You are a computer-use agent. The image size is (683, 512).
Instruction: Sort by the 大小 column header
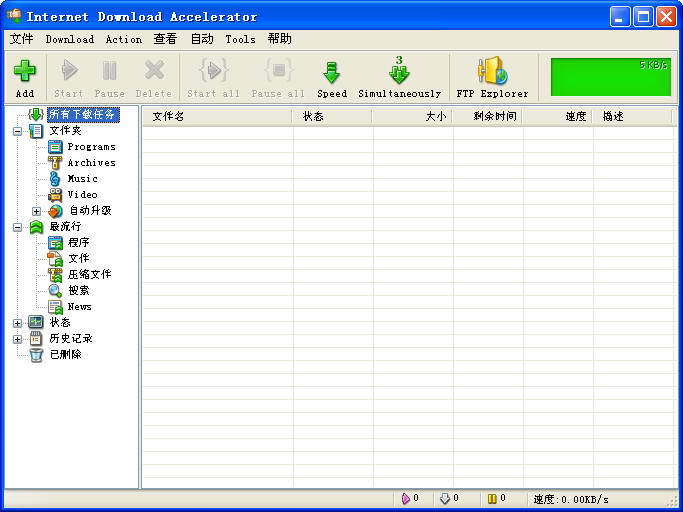[413, 116]
